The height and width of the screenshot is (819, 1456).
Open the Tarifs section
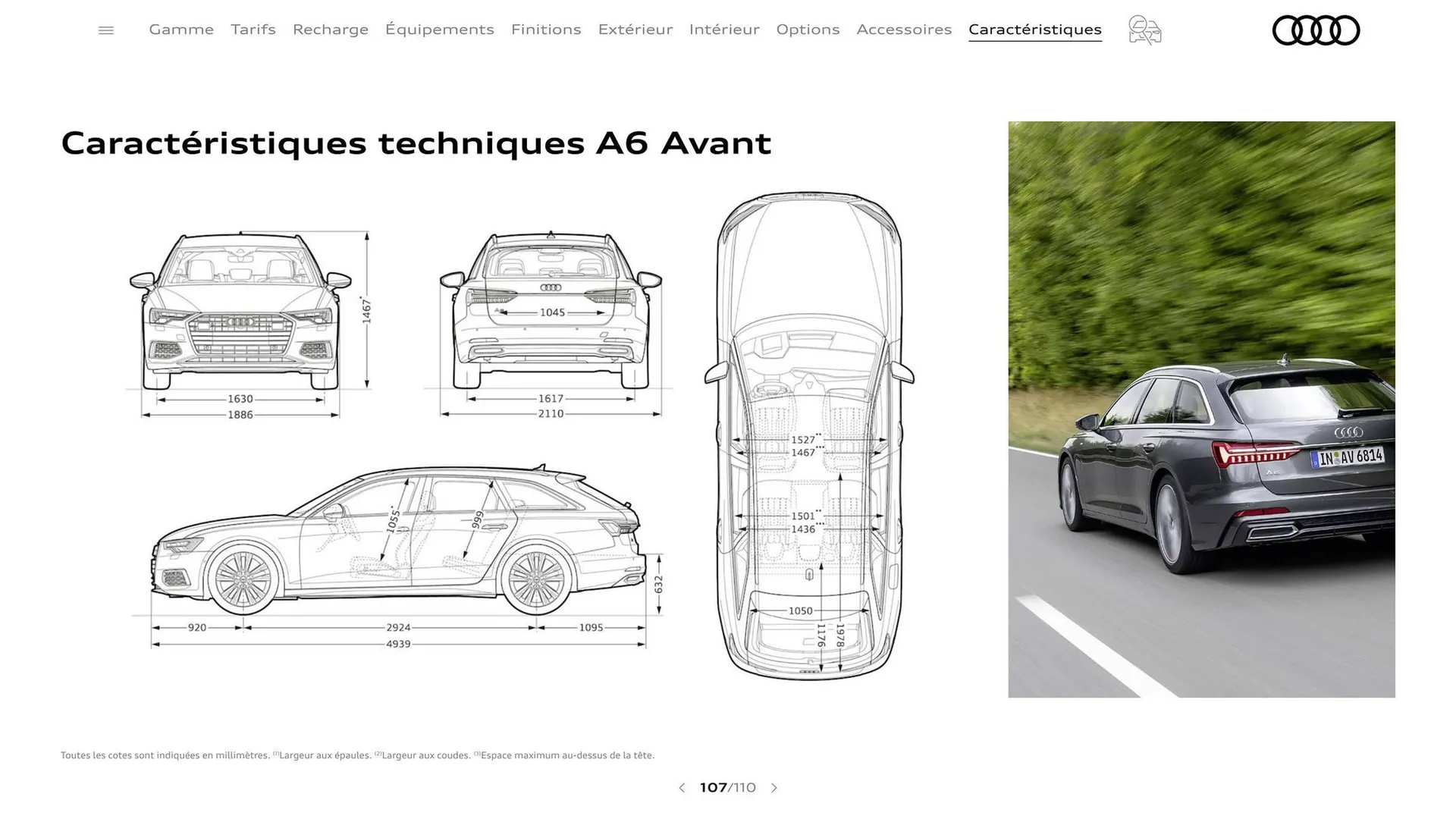click(x=253, y=30)
